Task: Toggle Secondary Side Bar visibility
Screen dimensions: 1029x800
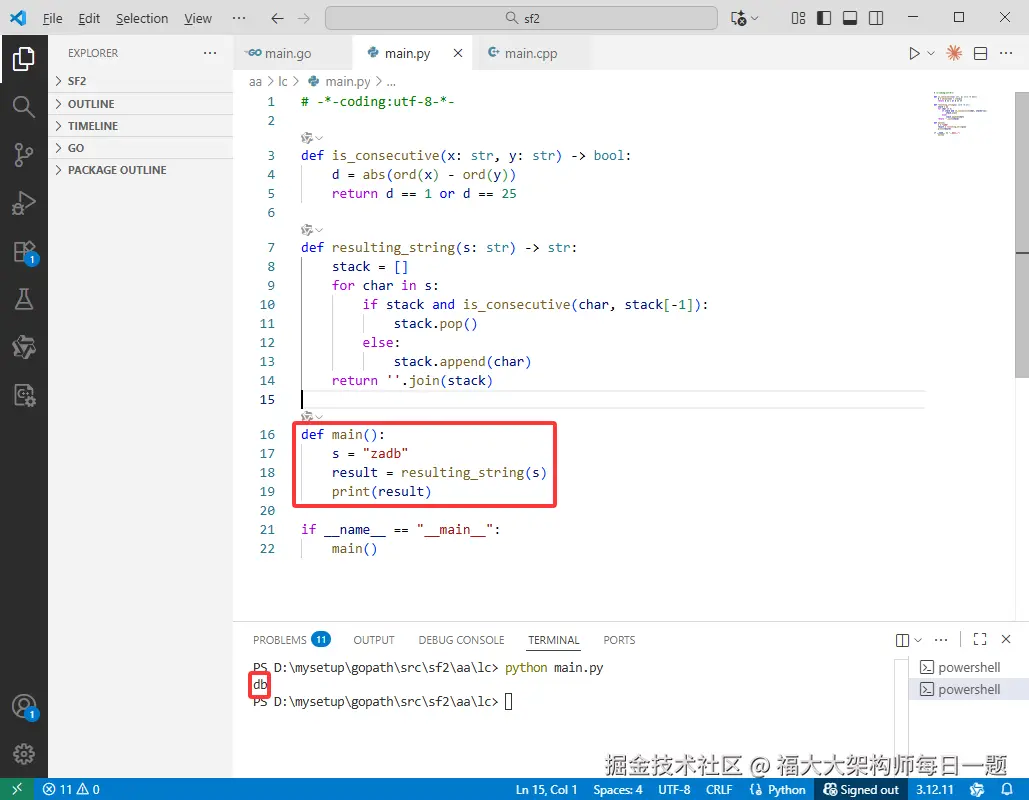Action: tap(876, 18)
